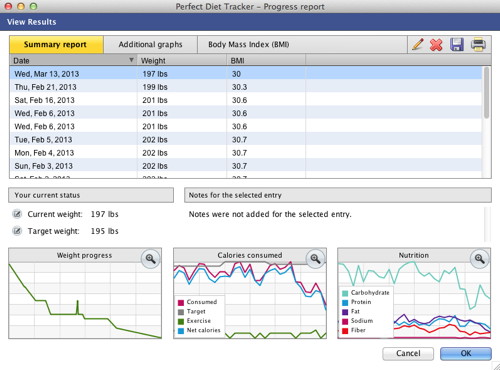Open the Body Mass Index (BMI) tab
Image resolution: width=500 pixels, height=370 pixels.
pyautogui.click(x=249, y=45)
